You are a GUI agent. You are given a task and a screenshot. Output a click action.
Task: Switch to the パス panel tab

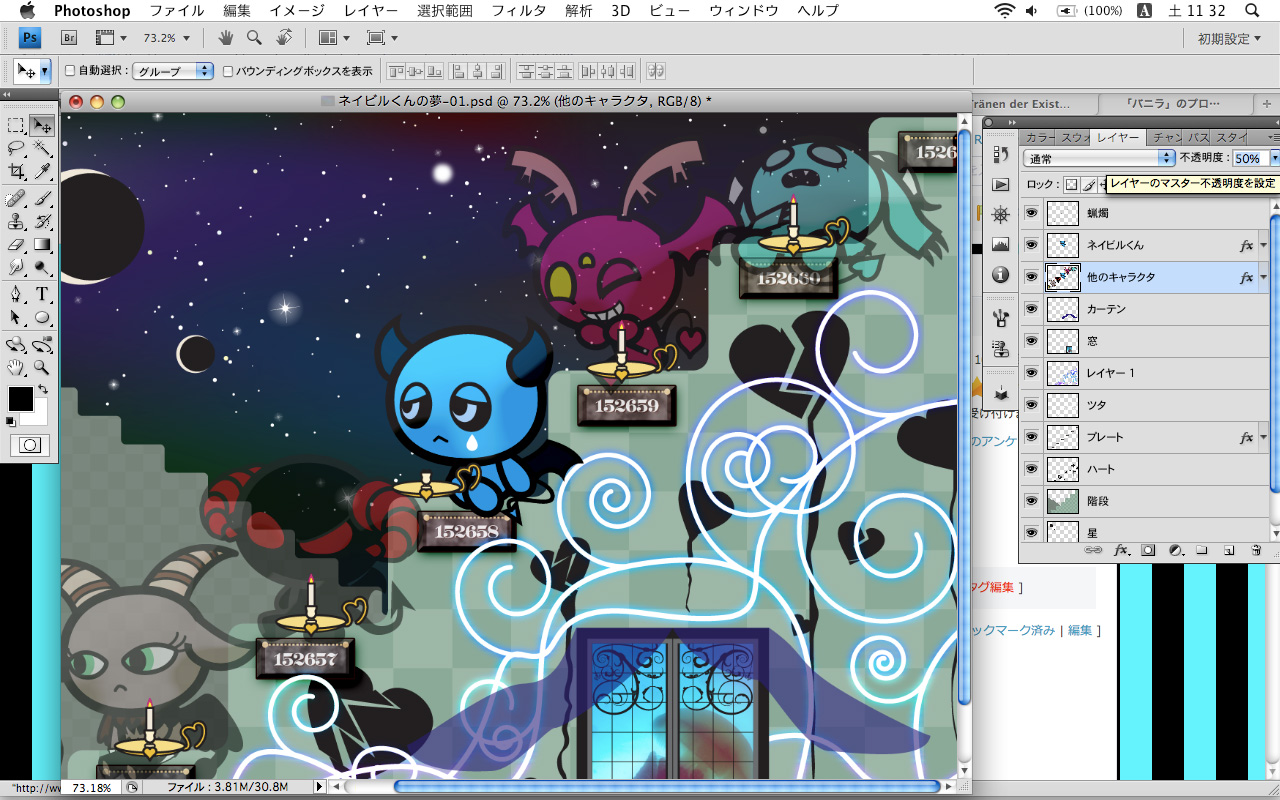1199,138
